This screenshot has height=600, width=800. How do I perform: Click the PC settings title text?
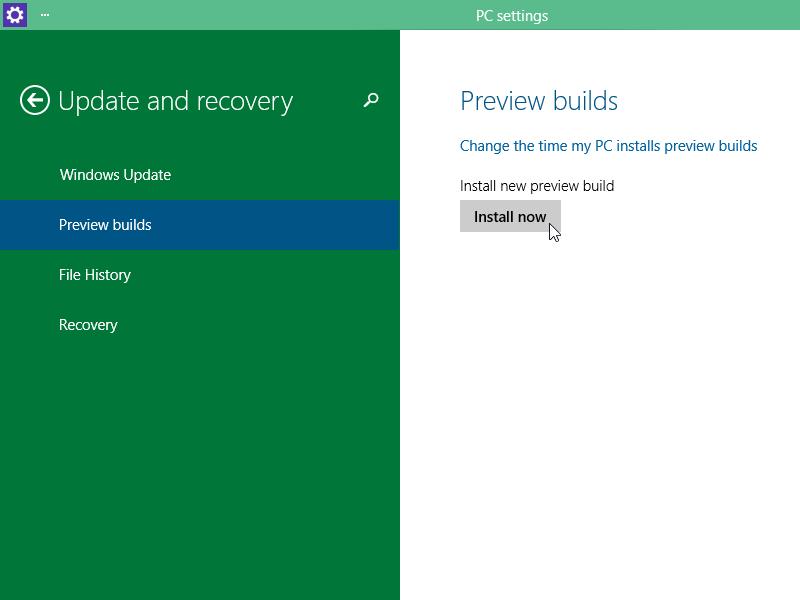[512, 16]
